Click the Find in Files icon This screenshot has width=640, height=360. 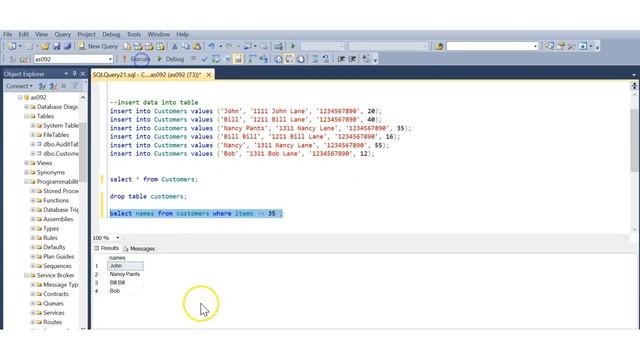[439, 46]
